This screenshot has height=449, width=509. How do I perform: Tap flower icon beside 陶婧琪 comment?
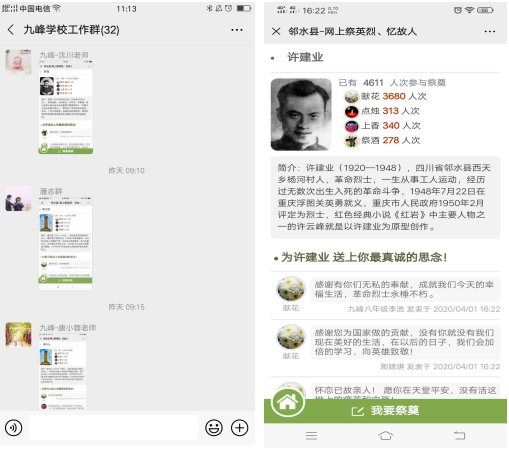coord(291,337)
